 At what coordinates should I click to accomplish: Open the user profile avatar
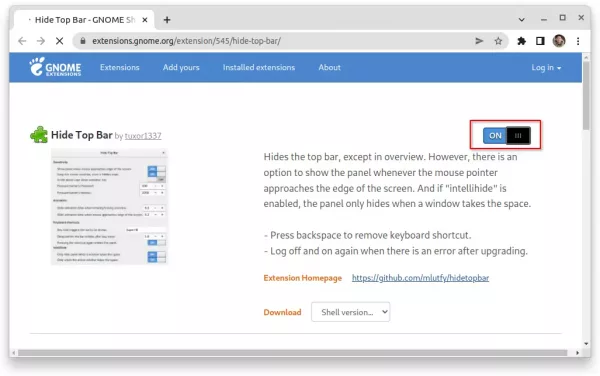559,41
